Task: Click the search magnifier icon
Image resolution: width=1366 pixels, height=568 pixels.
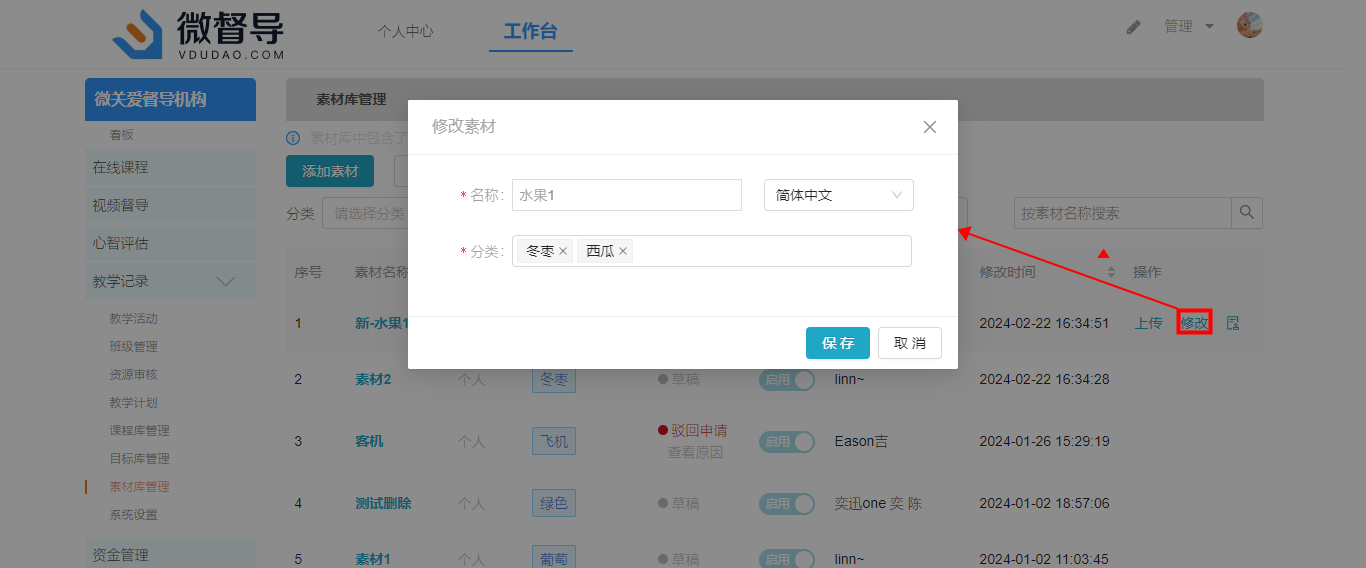Action: tap(1246, 213)
